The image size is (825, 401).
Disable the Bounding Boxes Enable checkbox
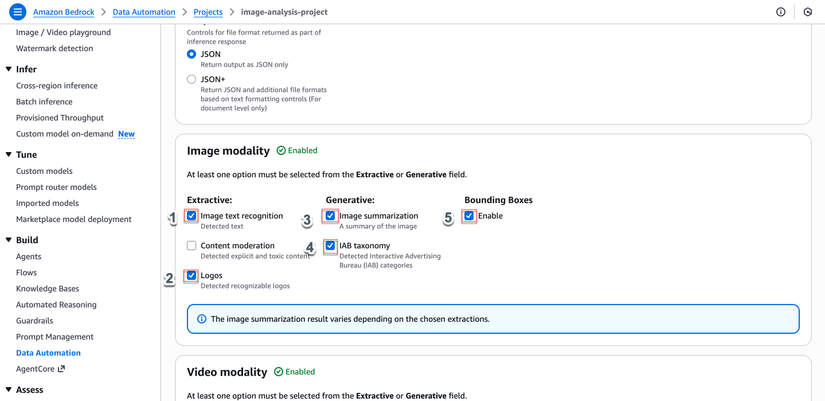click(469, 216)
